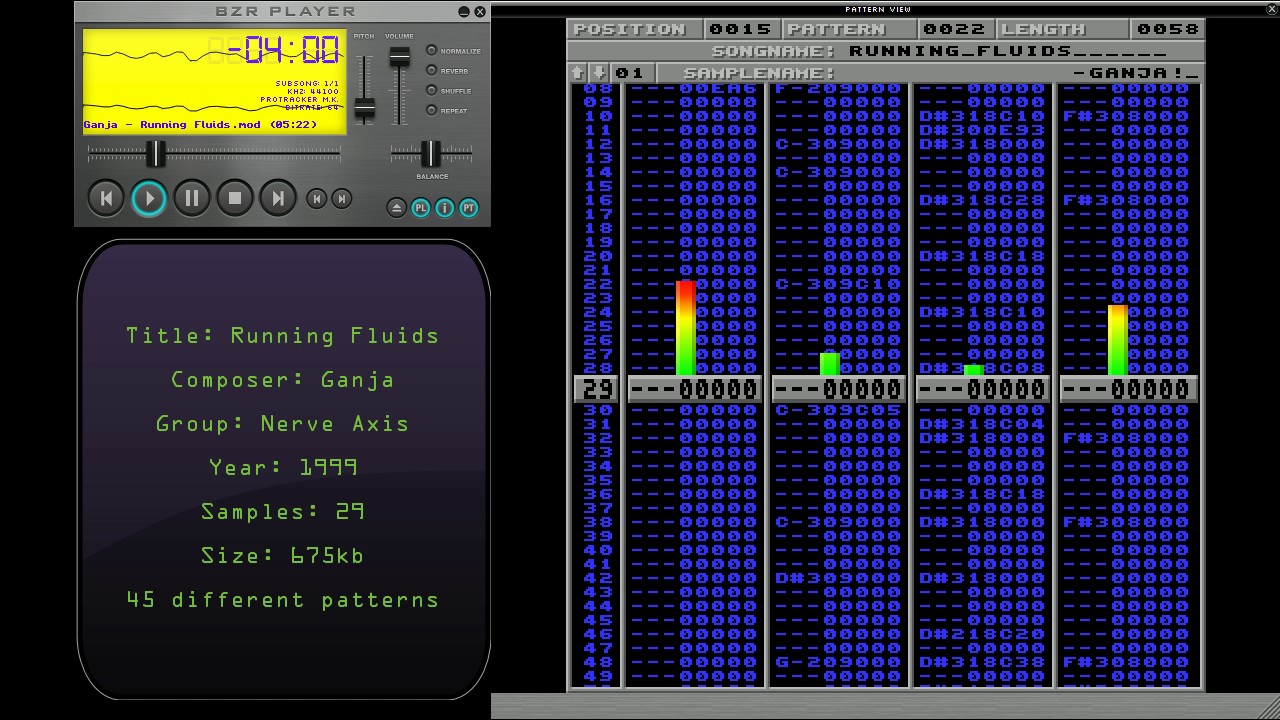Click channel one's current row cell

[x=694, y=389]
